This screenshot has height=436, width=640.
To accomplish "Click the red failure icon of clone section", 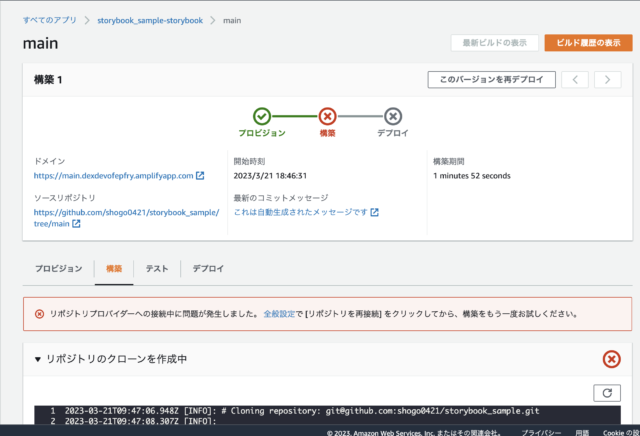I will click(611, 359).
